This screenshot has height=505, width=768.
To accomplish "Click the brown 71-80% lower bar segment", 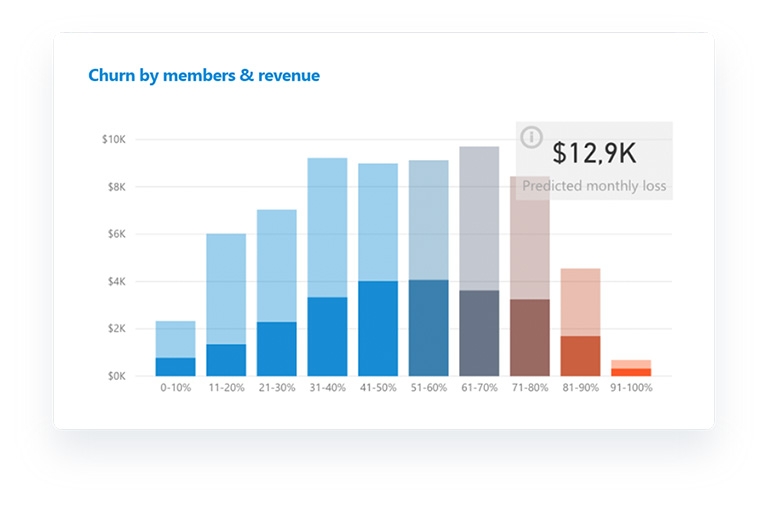I will (x=530, y=338).
